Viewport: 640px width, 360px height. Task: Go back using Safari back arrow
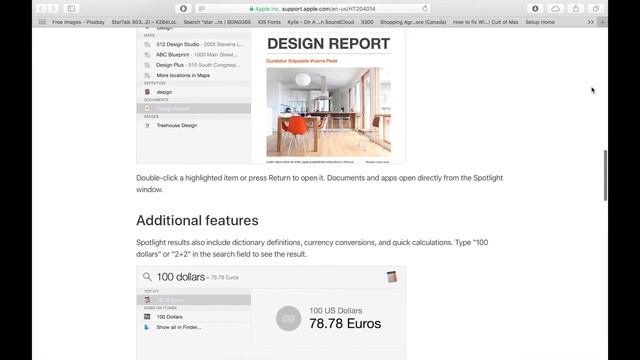(x=41, y=8)
